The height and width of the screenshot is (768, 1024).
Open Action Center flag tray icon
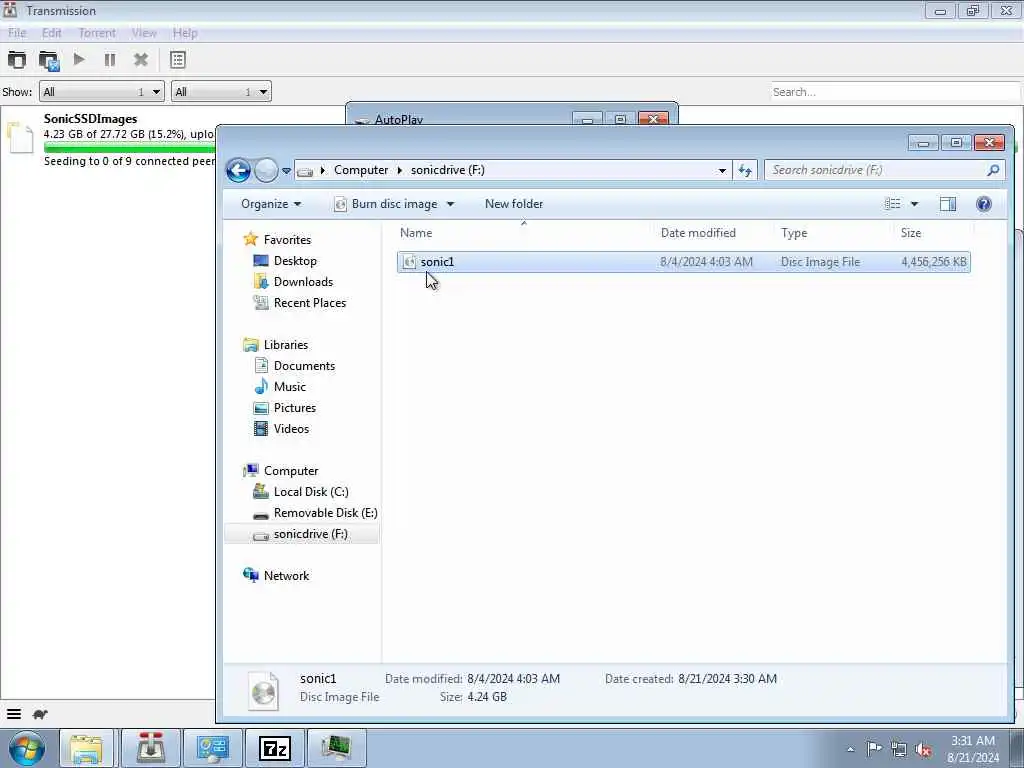click(874, 748)
